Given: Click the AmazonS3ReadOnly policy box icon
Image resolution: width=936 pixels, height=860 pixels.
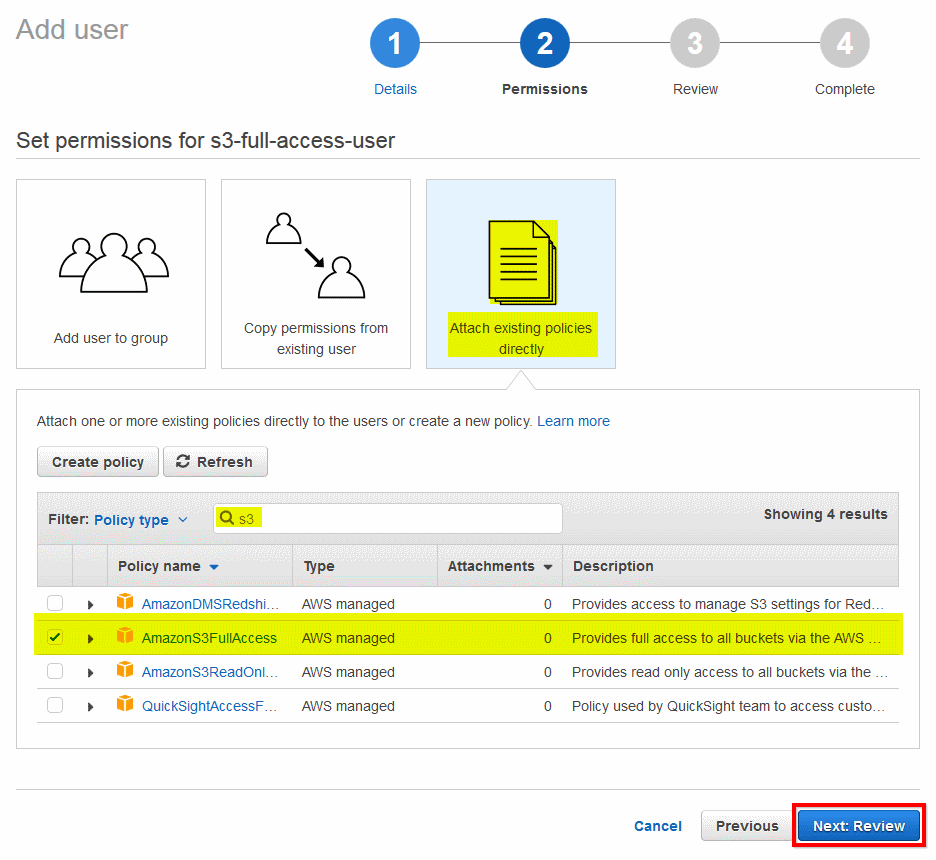Looking at the screenshot, I should click(125, 670).
